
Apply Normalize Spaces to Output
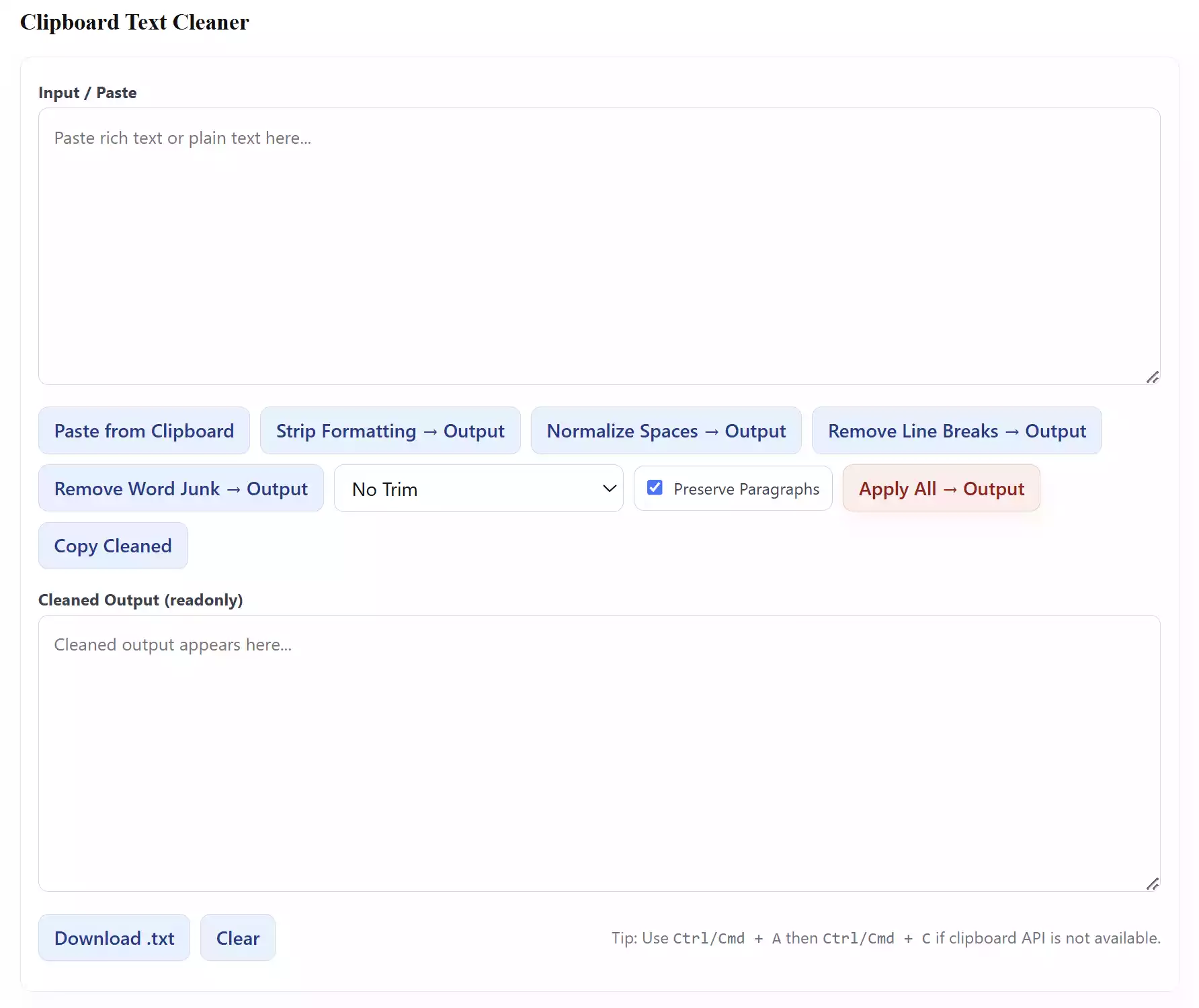[665, 431]
